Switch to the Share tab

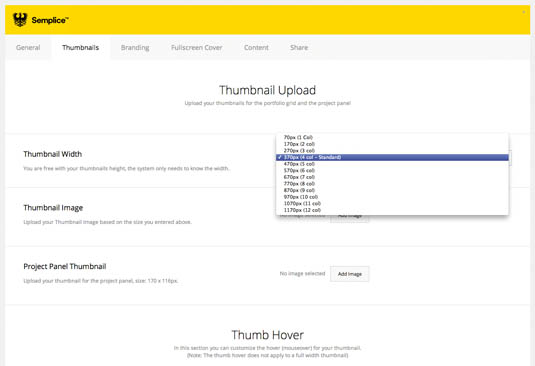tap(299, 48)
